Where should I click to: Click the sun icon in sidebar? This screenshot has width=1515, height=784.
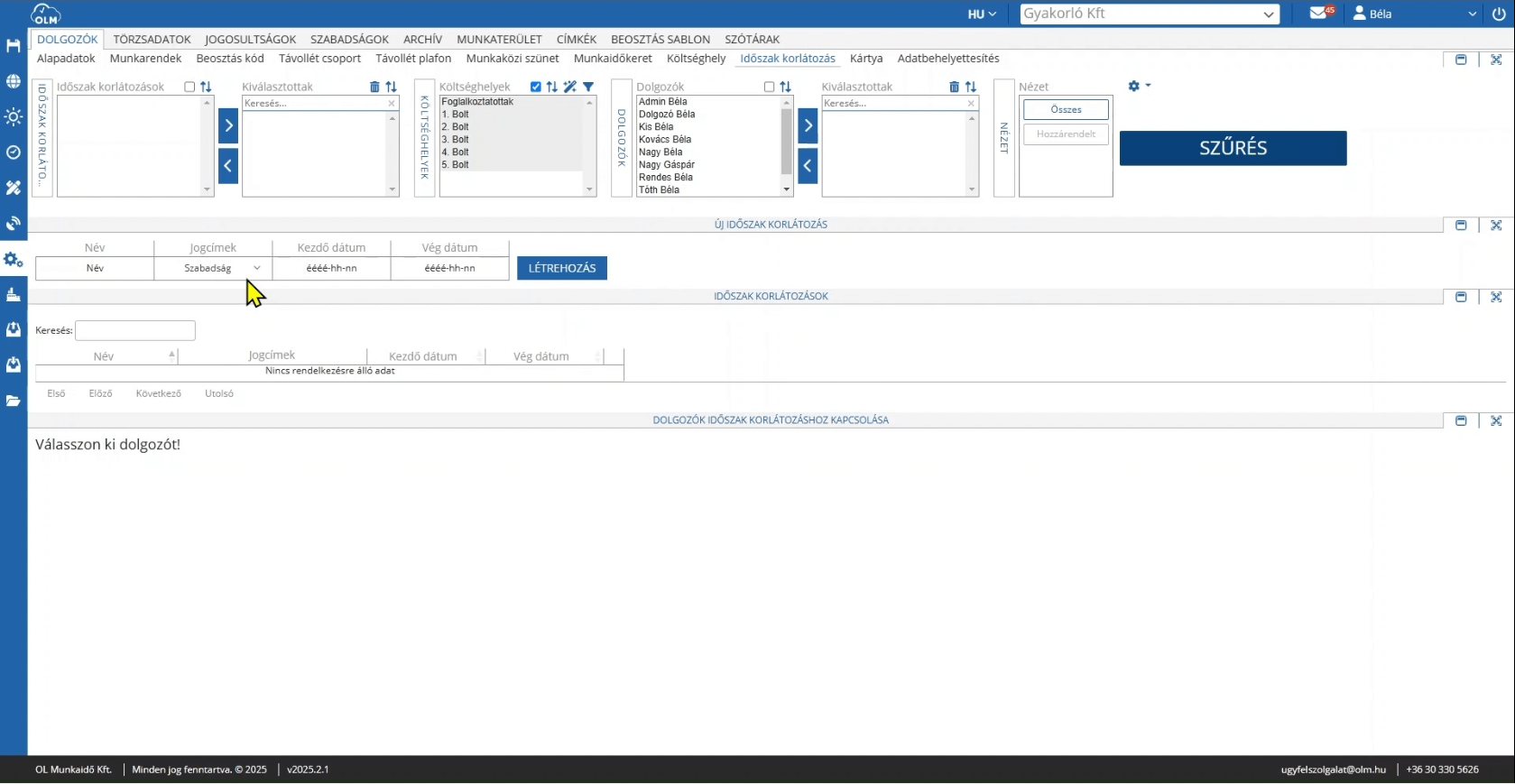[x=14, y=117]
